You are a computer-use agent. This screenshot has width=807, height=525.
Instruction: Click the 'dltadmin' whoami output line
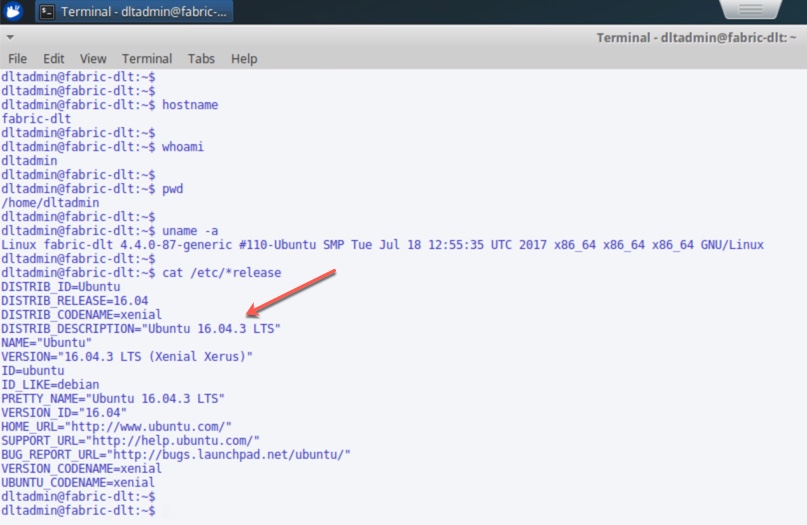point(29,161)
